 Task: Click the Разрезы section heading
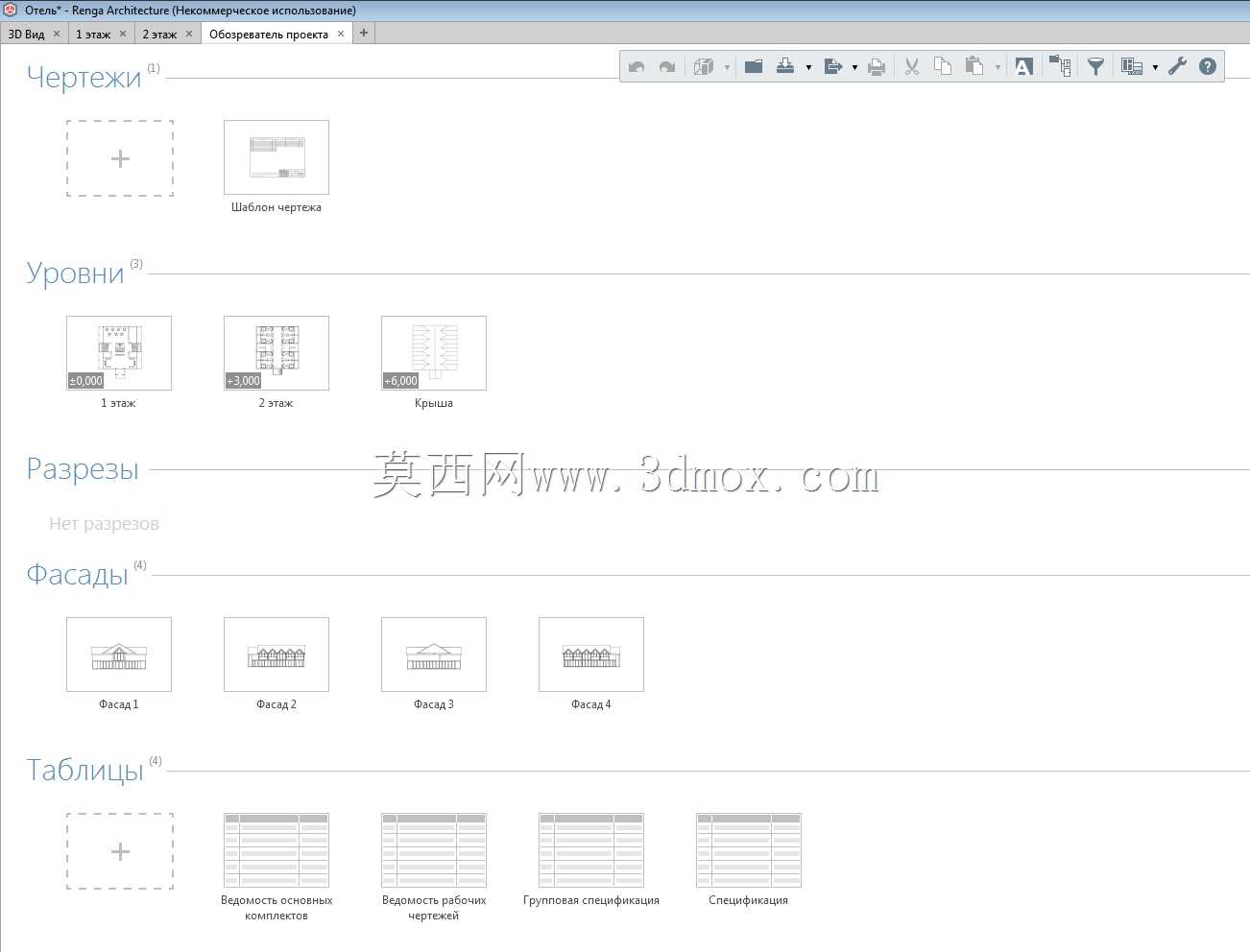pos(83,468)
